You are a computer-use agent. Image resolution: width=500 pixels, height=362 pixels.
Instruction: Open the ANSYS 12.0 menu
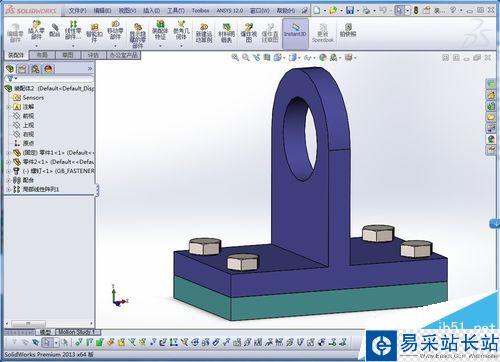tap(229, 11)
